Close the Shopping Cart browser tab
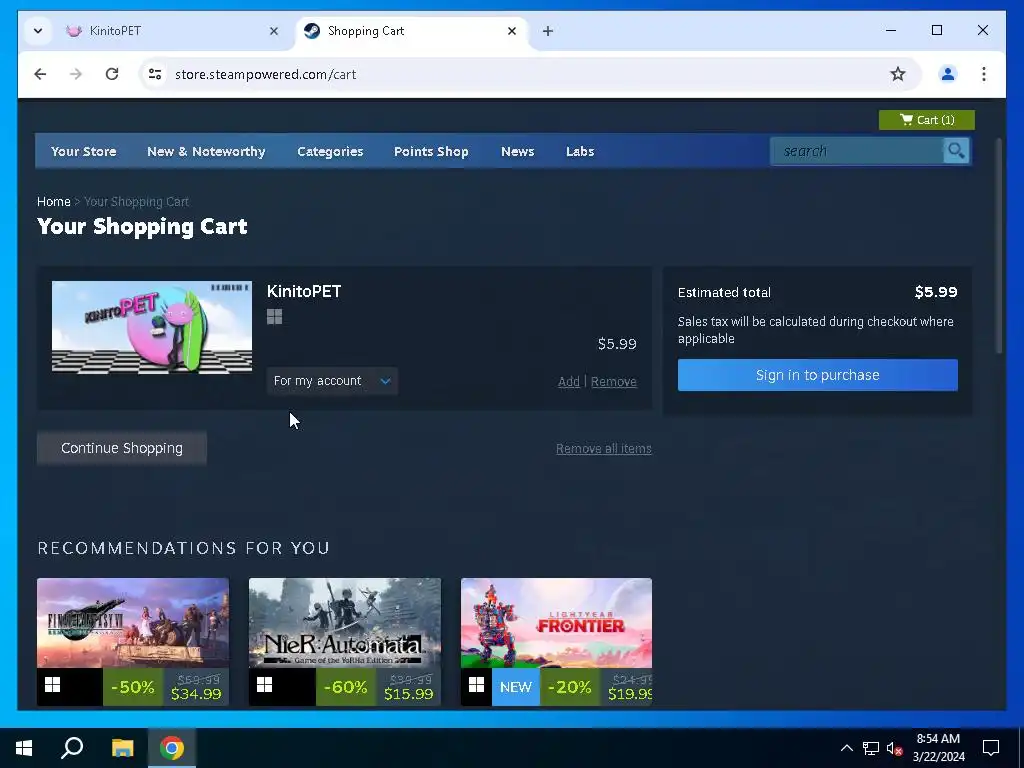This screenshot has height=768, width=1024. [x=512, y=31]
